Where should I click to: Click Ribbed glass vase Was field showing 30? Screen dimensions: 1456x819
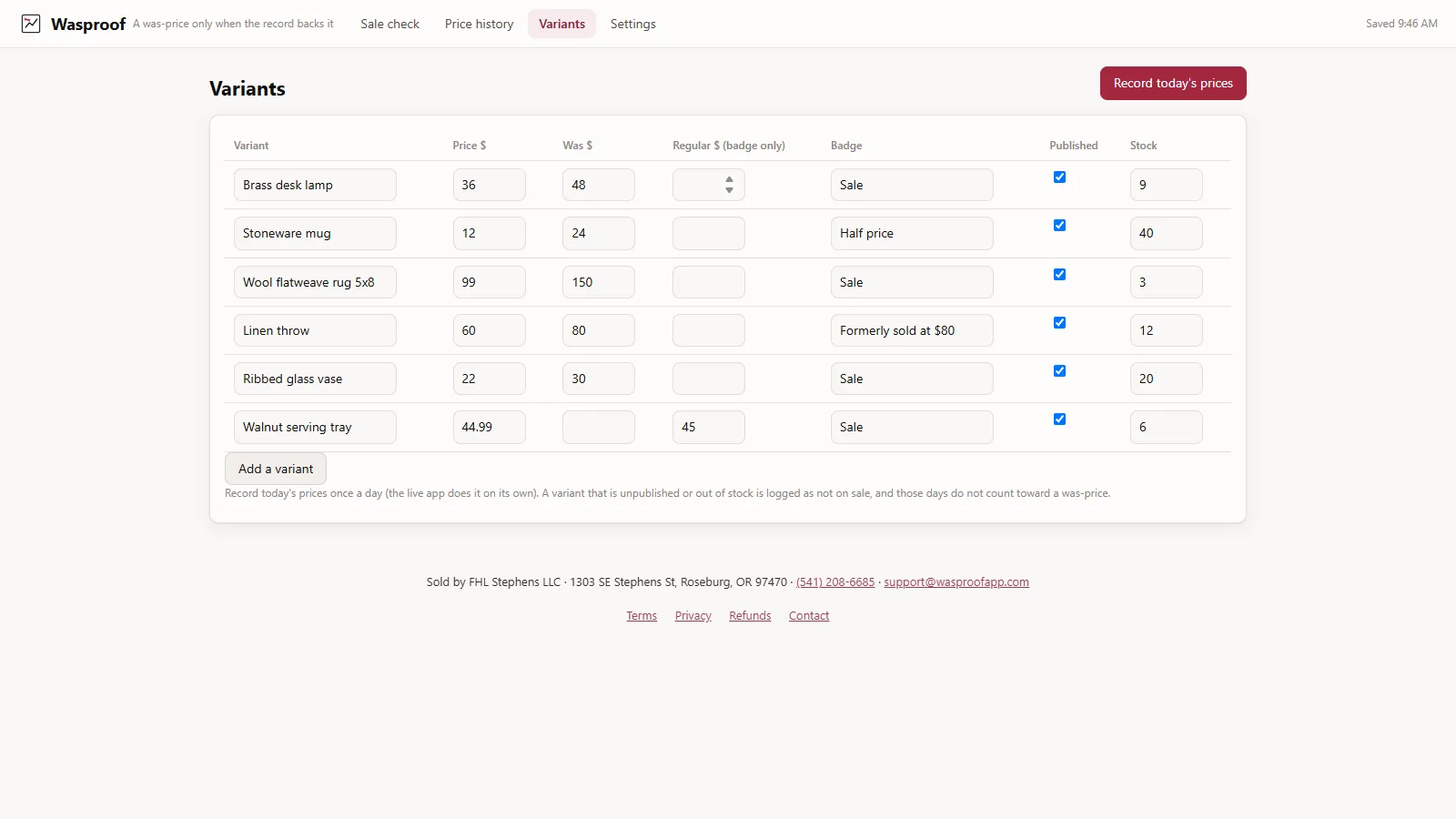599,379
